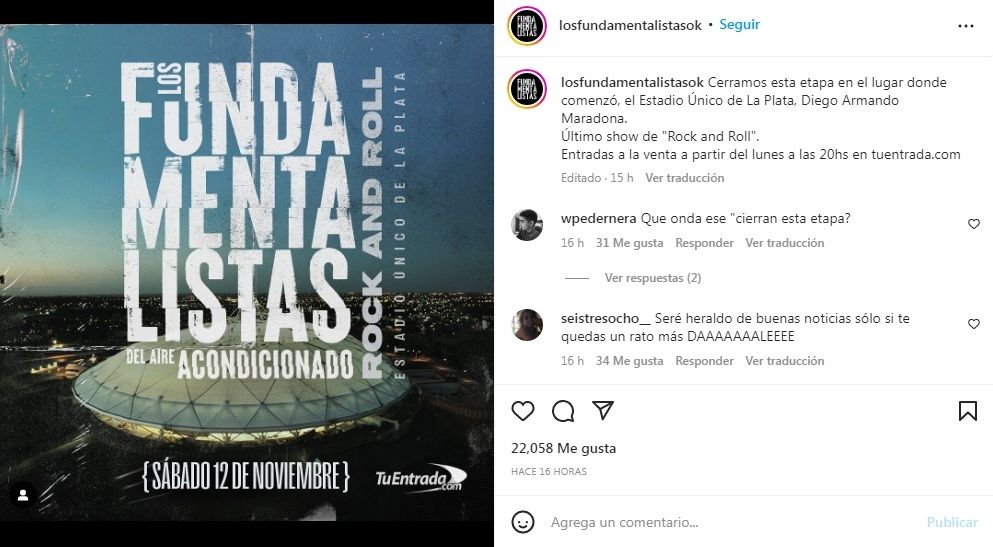Like wpedernera's comment with its heart
Viewport: 993px width, 547px height.
(x=974, y=224)
